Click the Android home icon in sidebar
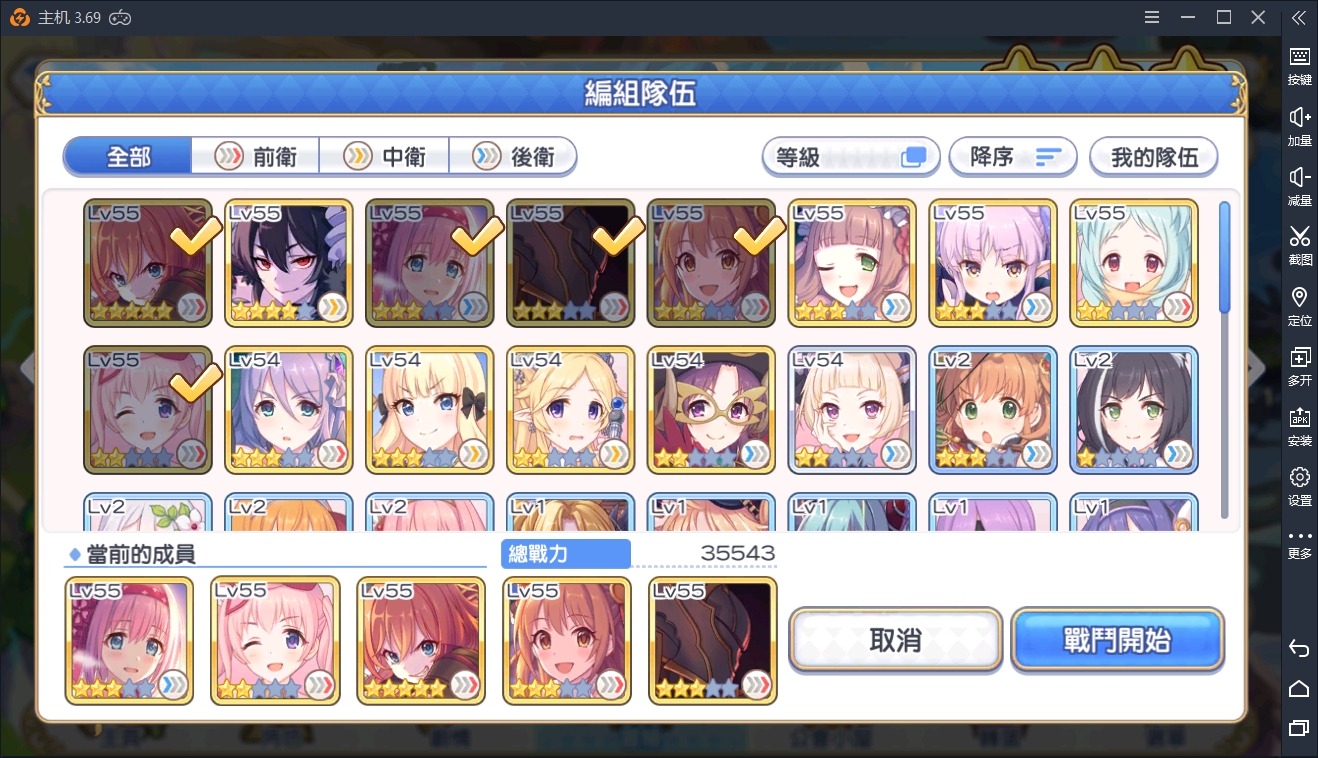This screenshot has width=1318, height=758. pyautogui.click(x=1299, y=688)
